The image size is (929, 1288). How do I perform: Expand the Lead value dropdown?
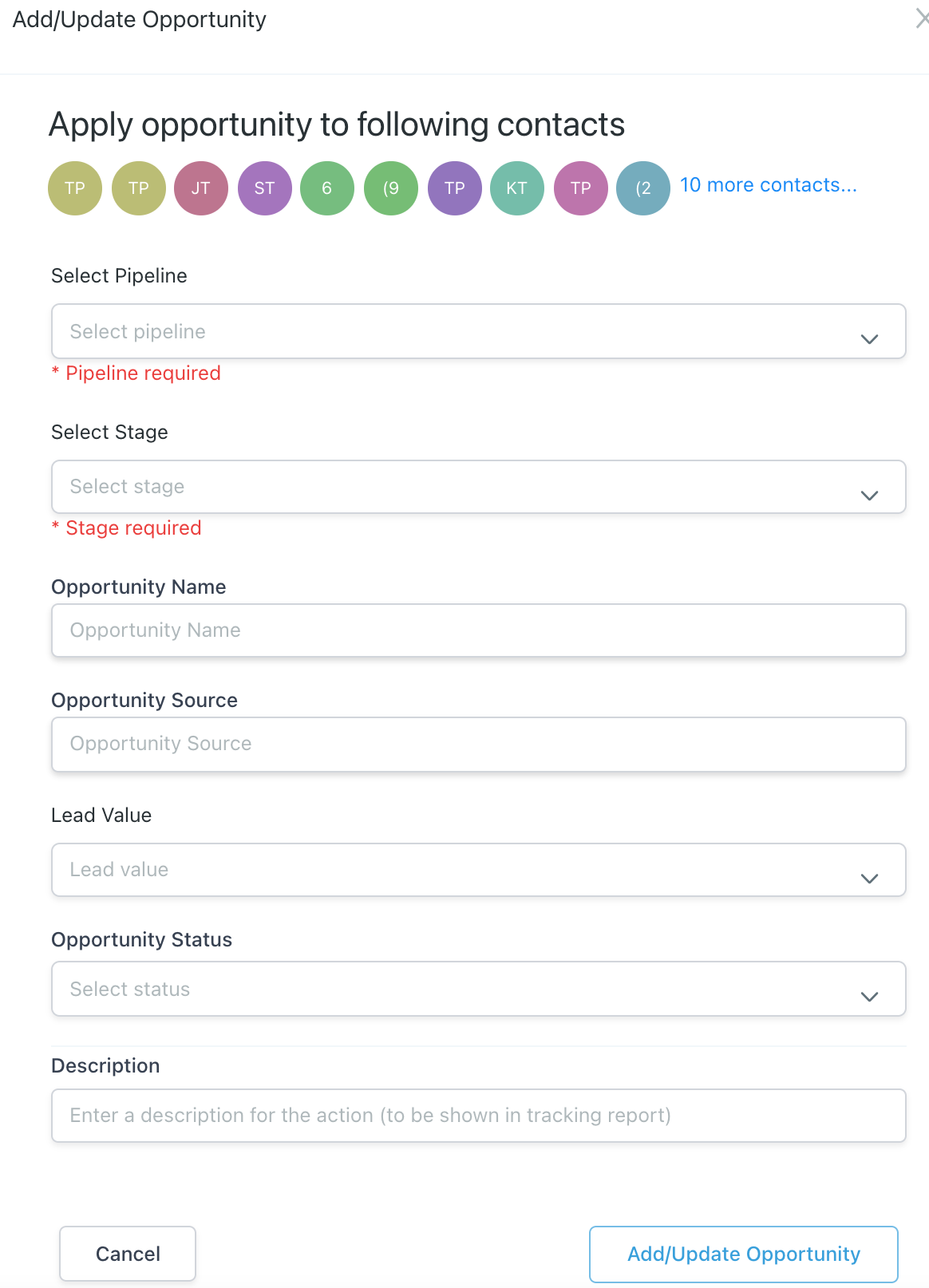click(x=478, y=870)
